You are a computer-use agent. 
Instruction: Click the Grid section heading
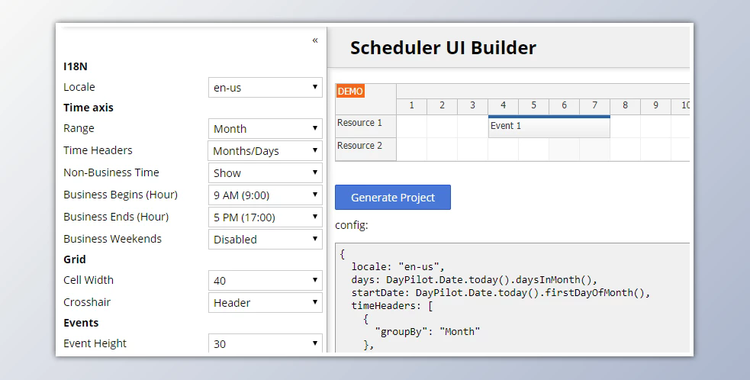(x=75, y=259)
